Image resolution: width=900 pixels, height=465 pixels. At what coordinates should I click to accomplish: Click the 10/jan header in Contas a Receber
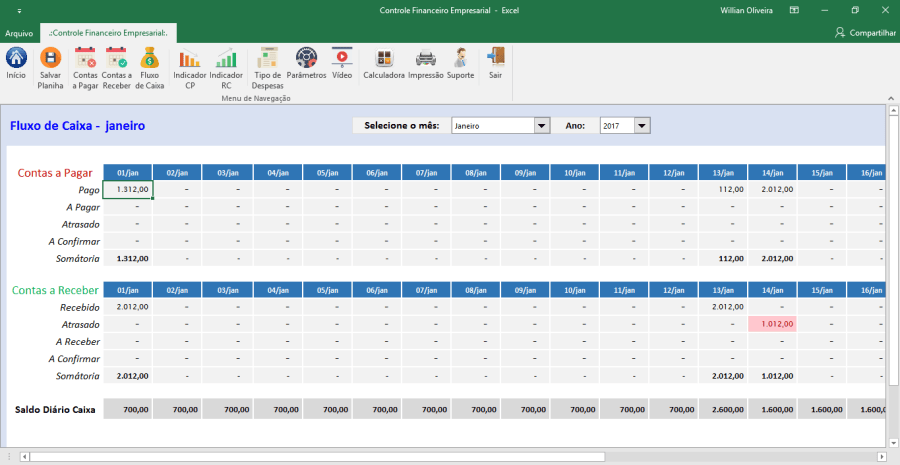click(575, 290)
